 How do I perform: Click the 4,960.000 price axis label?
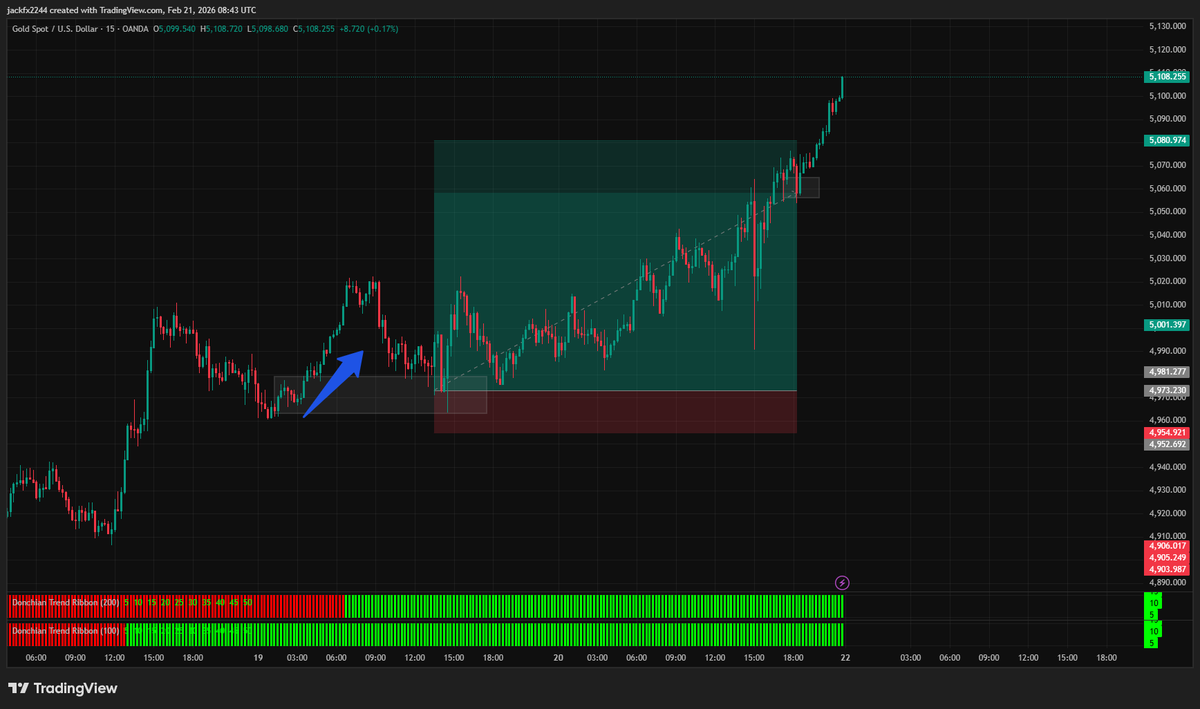(x=1167, y=420)
